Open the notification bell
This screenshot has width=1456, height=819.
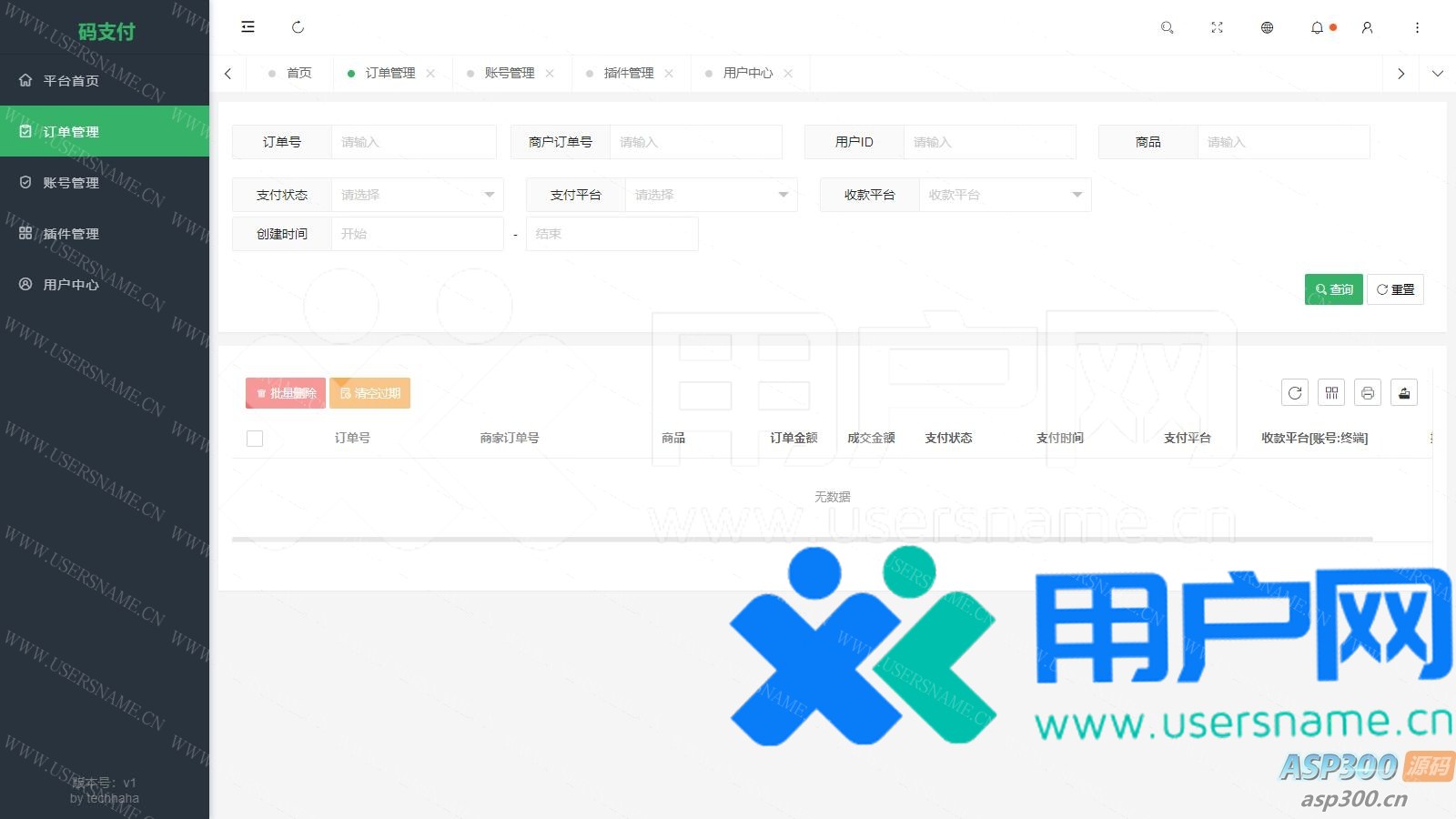(1317, 27)
